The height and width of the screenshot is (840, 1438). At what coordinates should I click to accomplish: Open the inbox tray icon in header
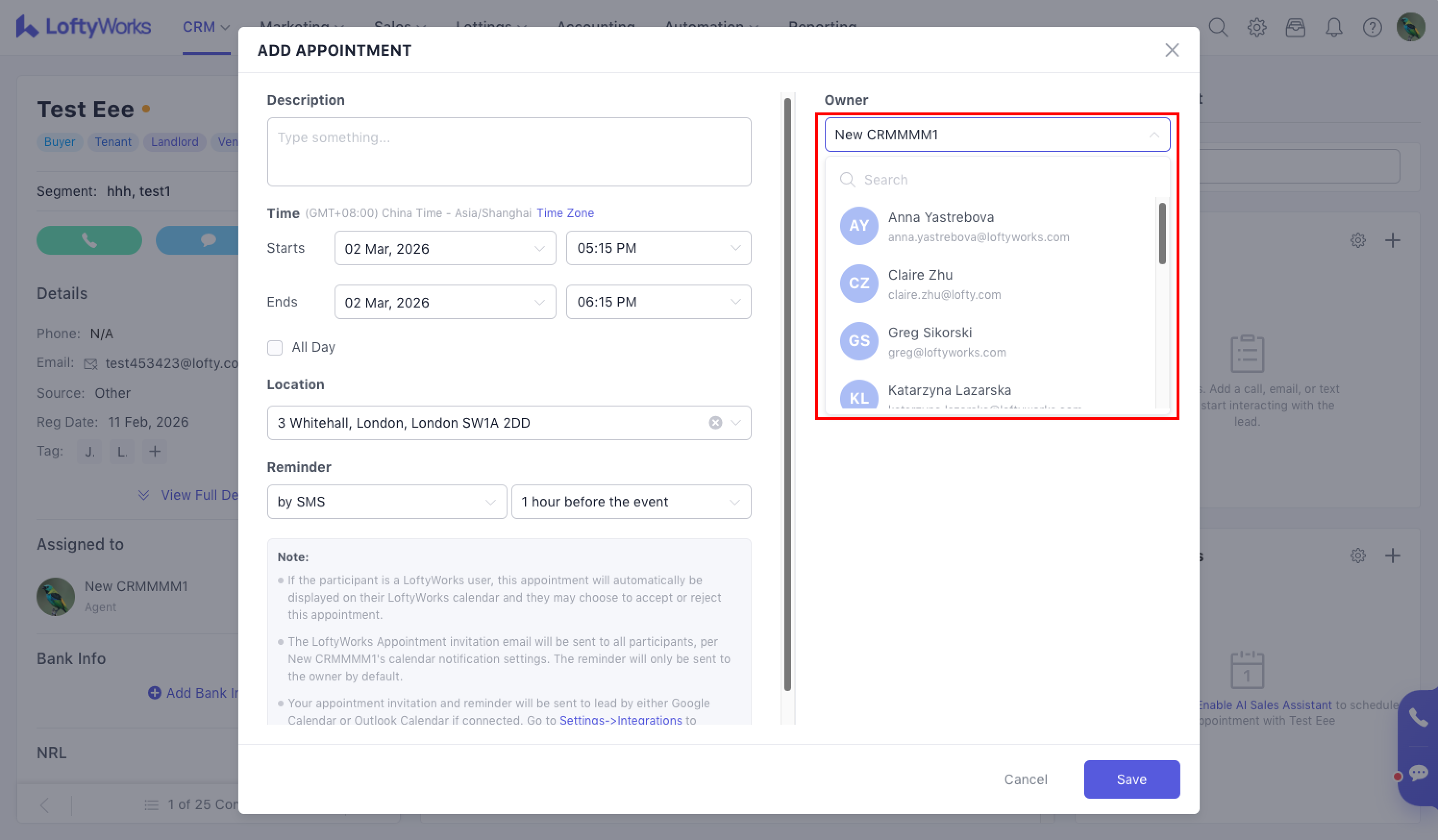click(x=1295, y=27)
